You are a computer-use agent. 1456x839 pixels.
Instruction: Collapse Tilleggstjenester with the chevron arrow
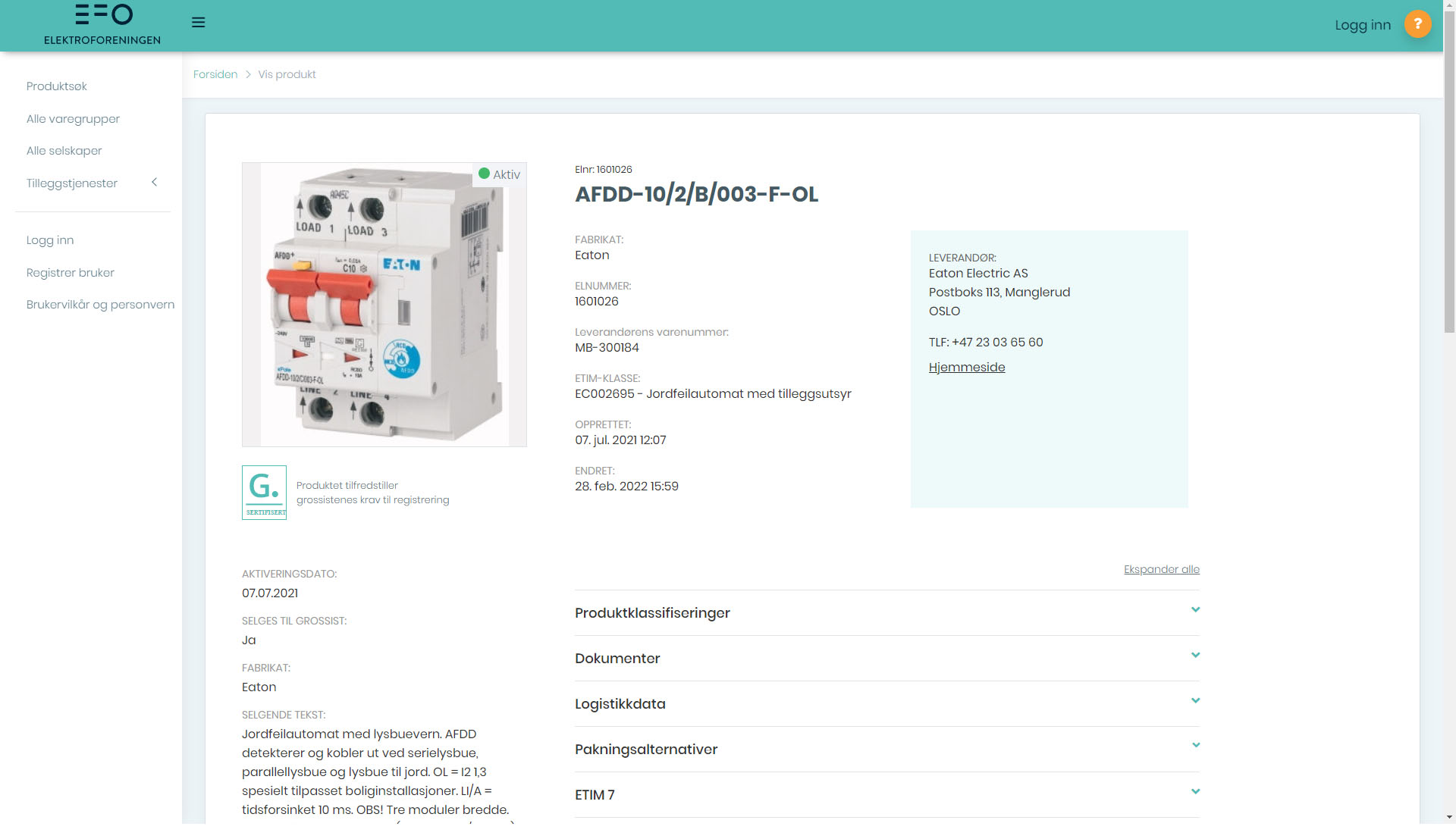[155, 183]
